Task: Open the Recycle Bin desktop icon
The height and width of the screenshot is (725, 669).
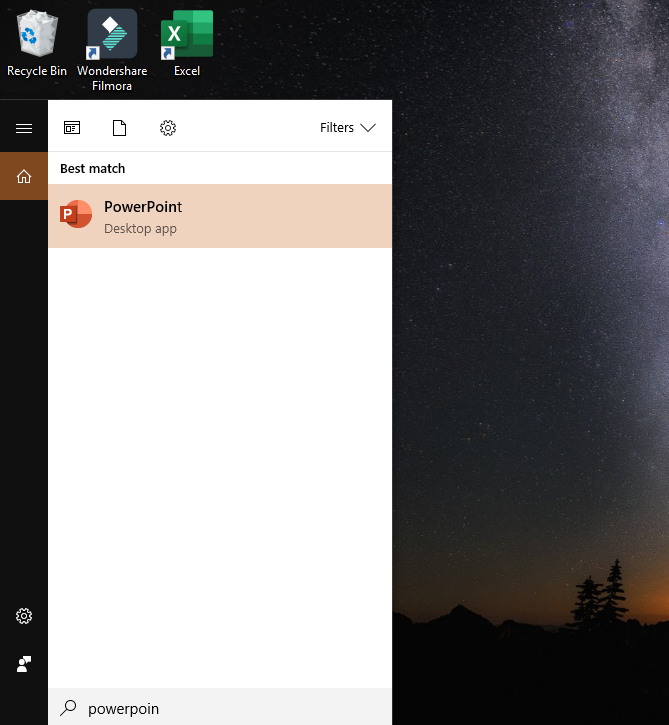Action: [37, 35]
